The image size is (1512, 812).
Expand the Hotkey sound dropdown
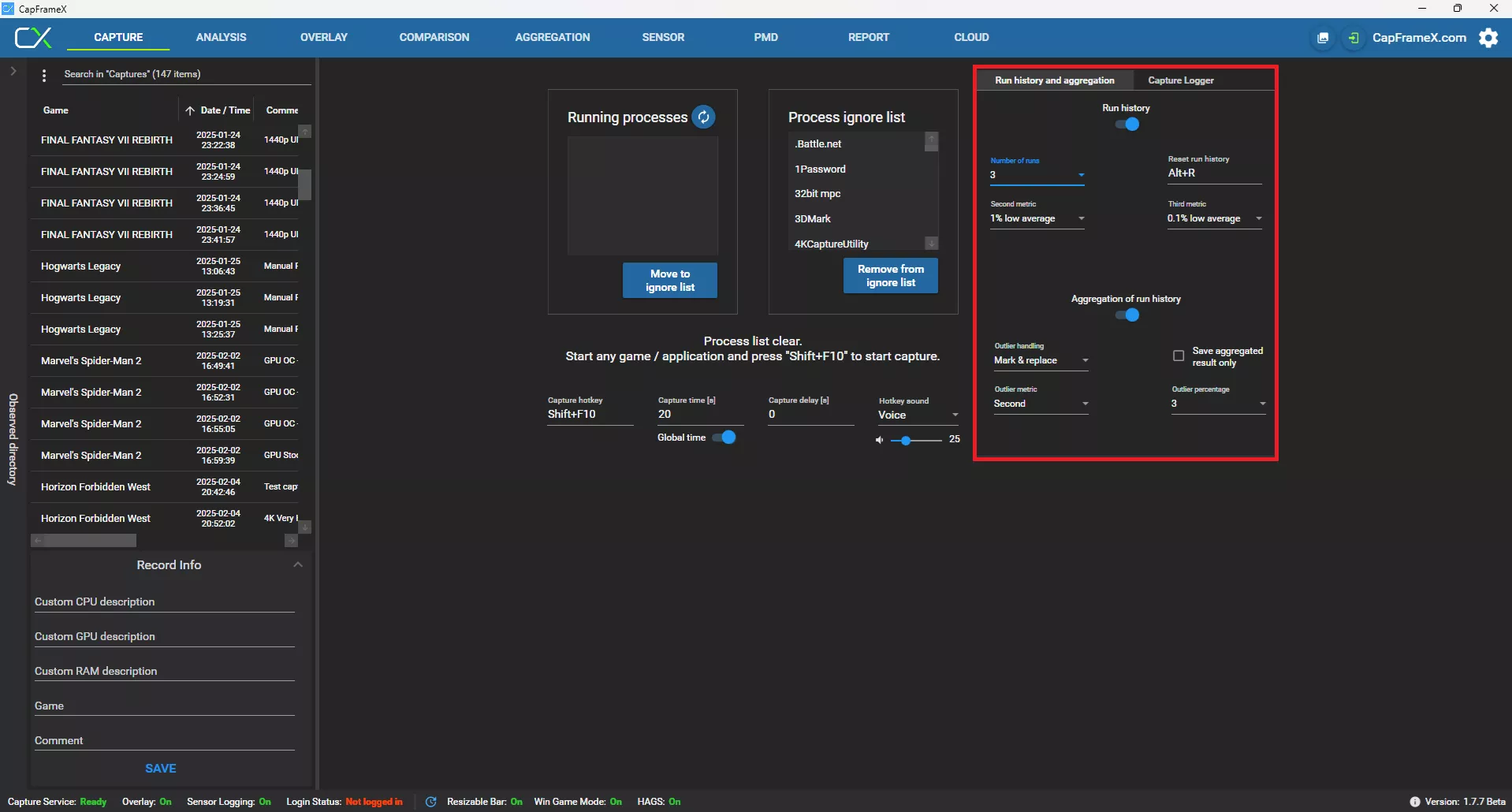pyautogui.click(x=918, y=415)
